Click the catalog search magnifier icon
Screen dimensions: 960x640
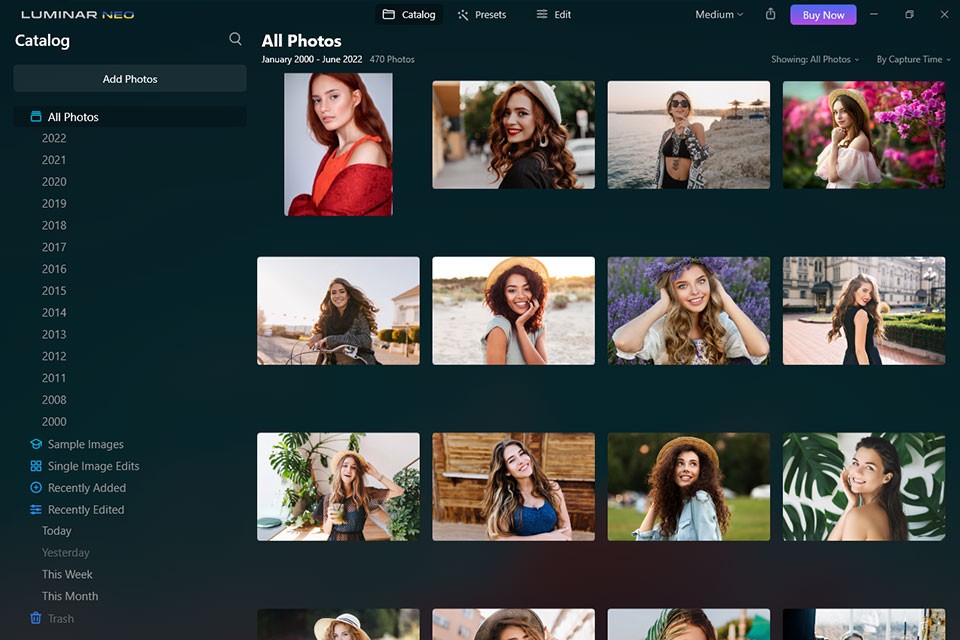[x=235, y=39]
